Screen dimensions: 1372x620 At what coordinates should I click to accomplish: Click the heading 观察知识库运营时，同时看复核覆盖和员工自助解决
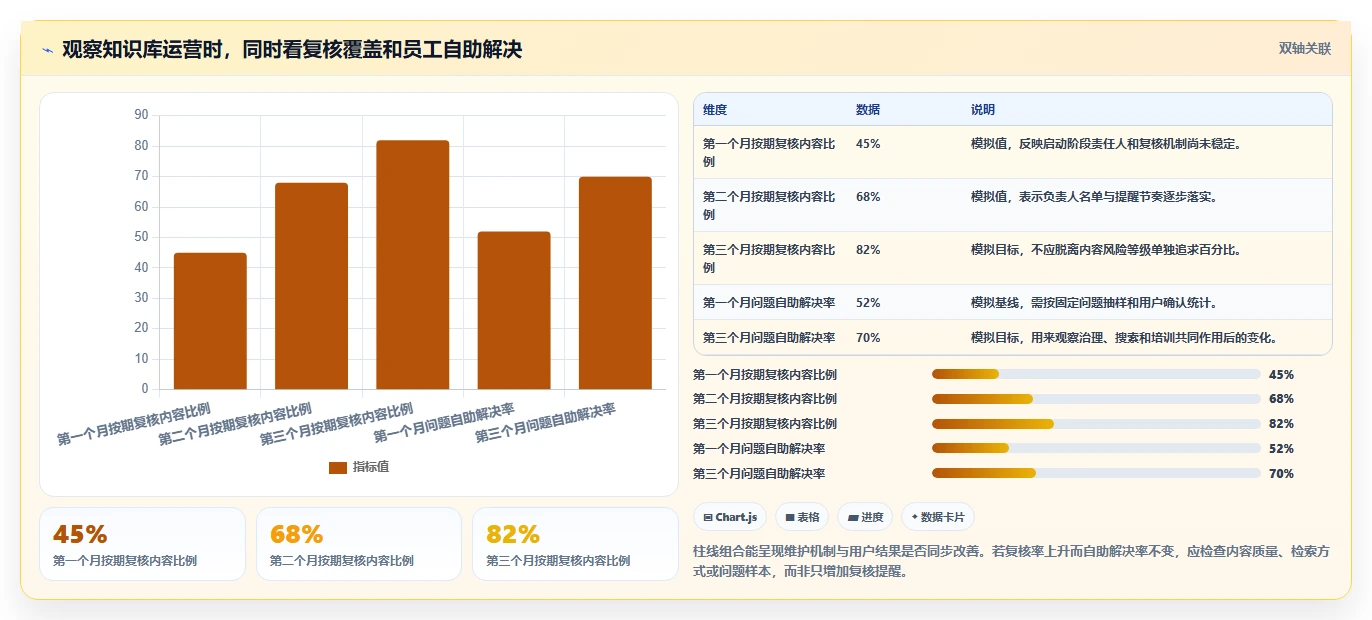pyautogui.click(x=292, y=50)
